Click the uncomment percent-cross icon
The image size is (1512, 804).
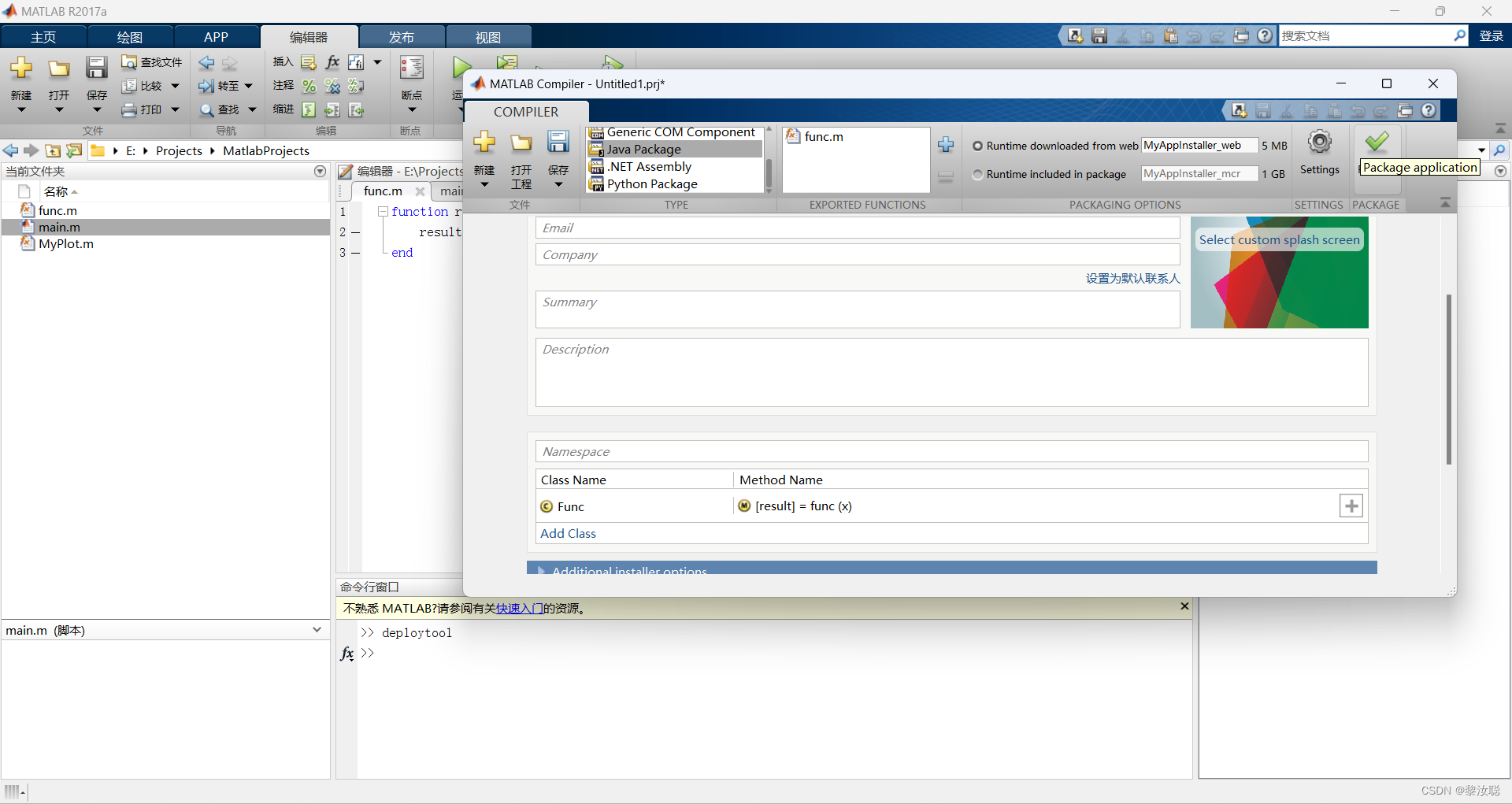pos(332,86)
